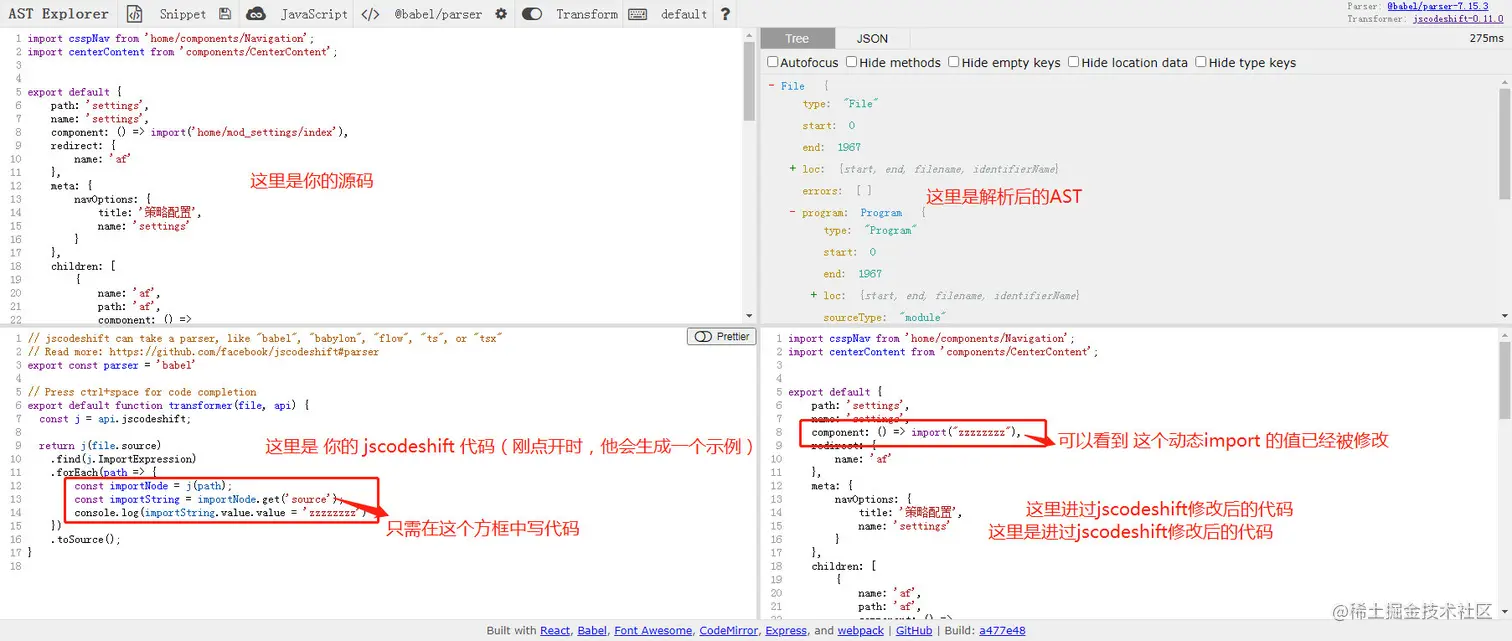Click the Snippet file icon
Screen dimensions: 1512x641
point(134,14)
